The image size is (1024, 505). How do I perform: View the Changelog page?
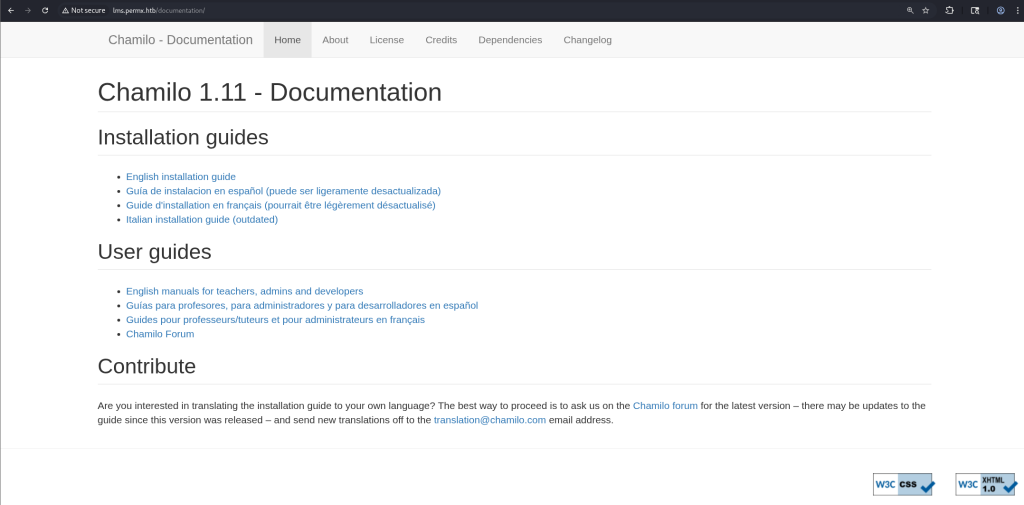point(587,40)
